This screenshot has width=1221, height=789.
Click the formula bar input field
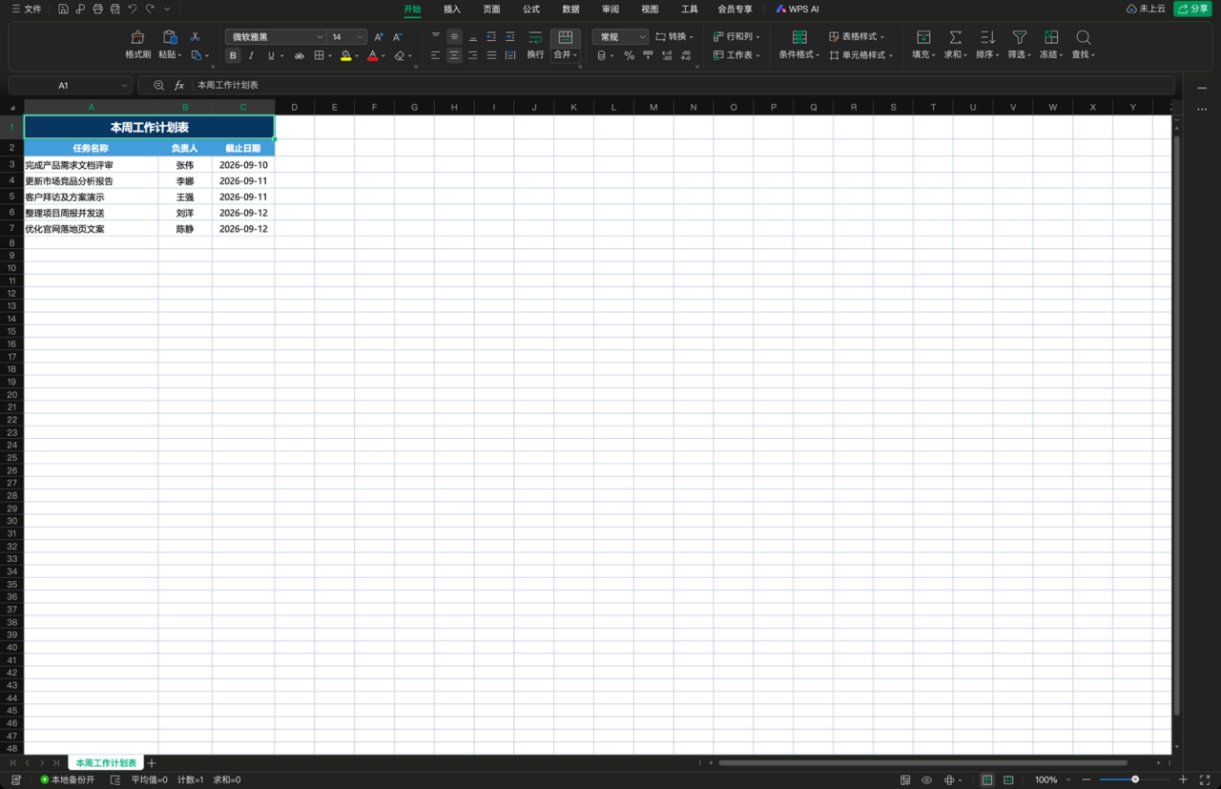tap(683, 86)
